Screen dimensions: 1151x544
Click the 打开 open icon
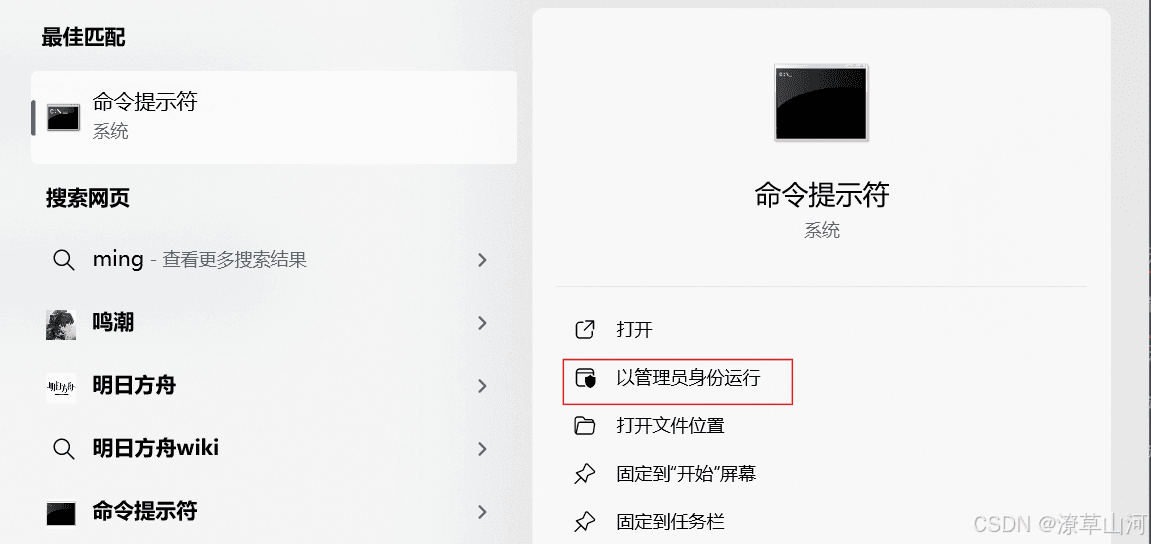[x=584, y=330]
